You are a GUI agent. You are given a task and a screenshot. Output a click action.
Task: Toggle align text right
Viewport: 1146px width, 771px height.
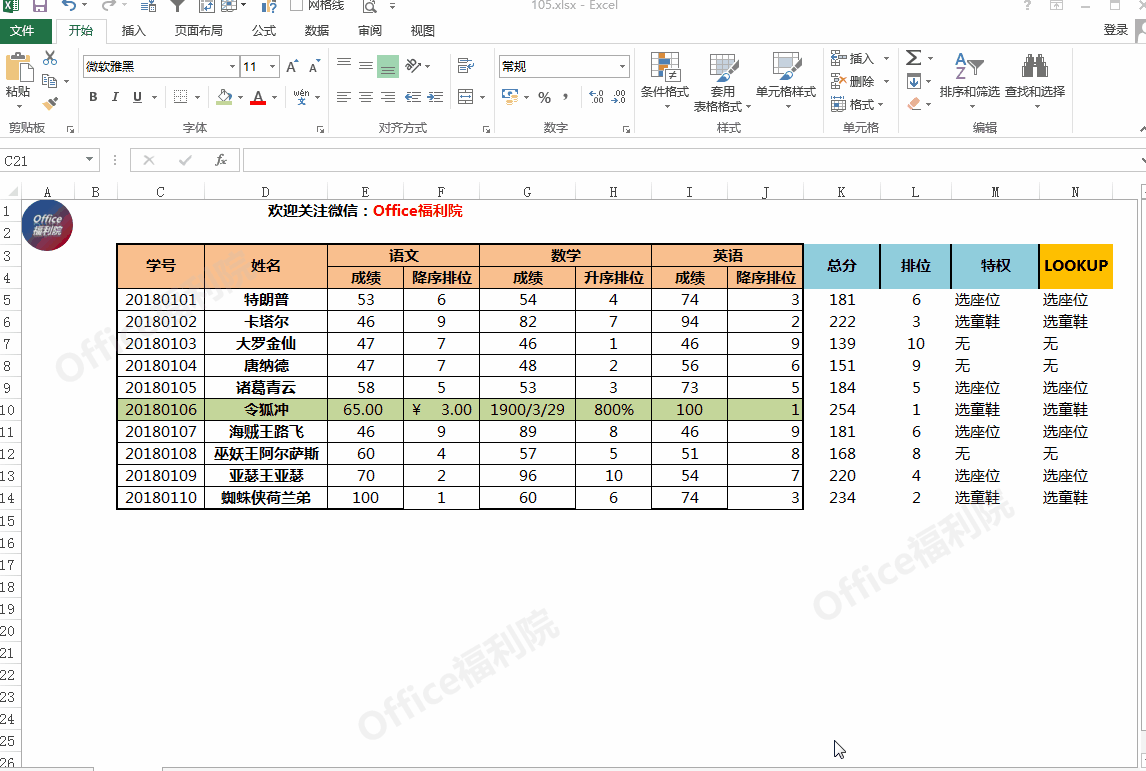388,96
